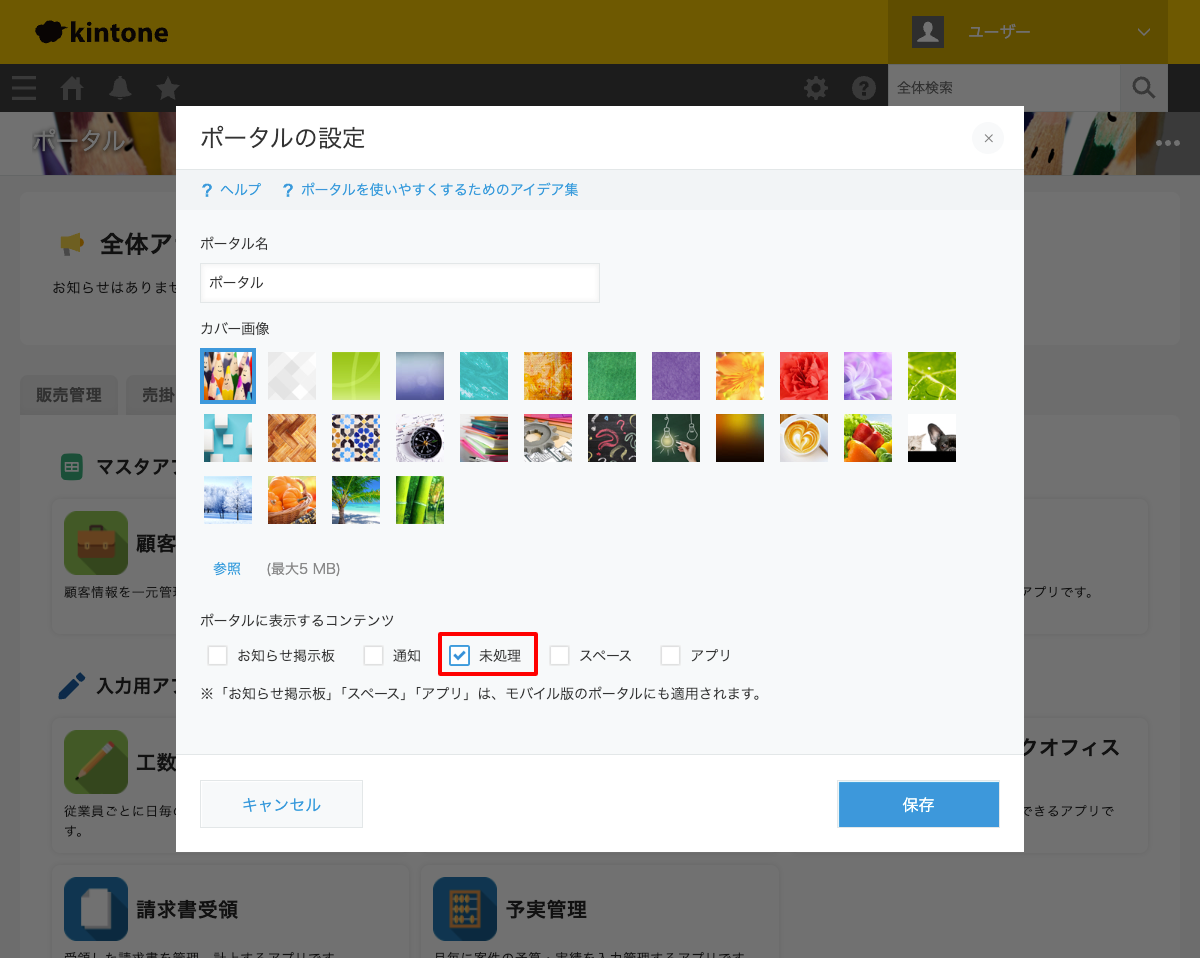The height and width of the screenshot is (958, 1200).
Task: Click the search magnifier icon
Action: click(1143, 88)
